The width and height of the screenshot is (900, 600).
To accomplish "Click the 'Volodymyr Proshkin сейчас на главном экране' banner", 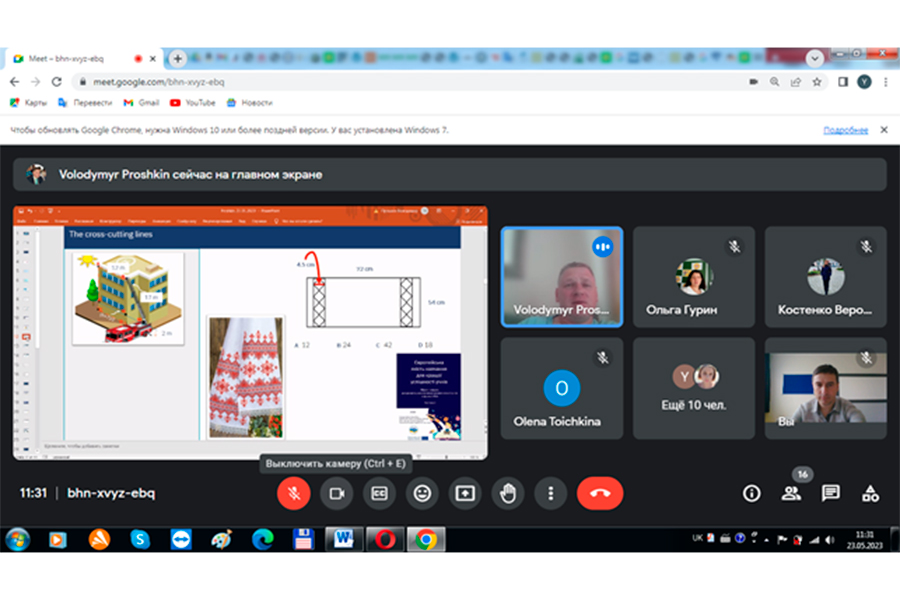I will [450, 175].
